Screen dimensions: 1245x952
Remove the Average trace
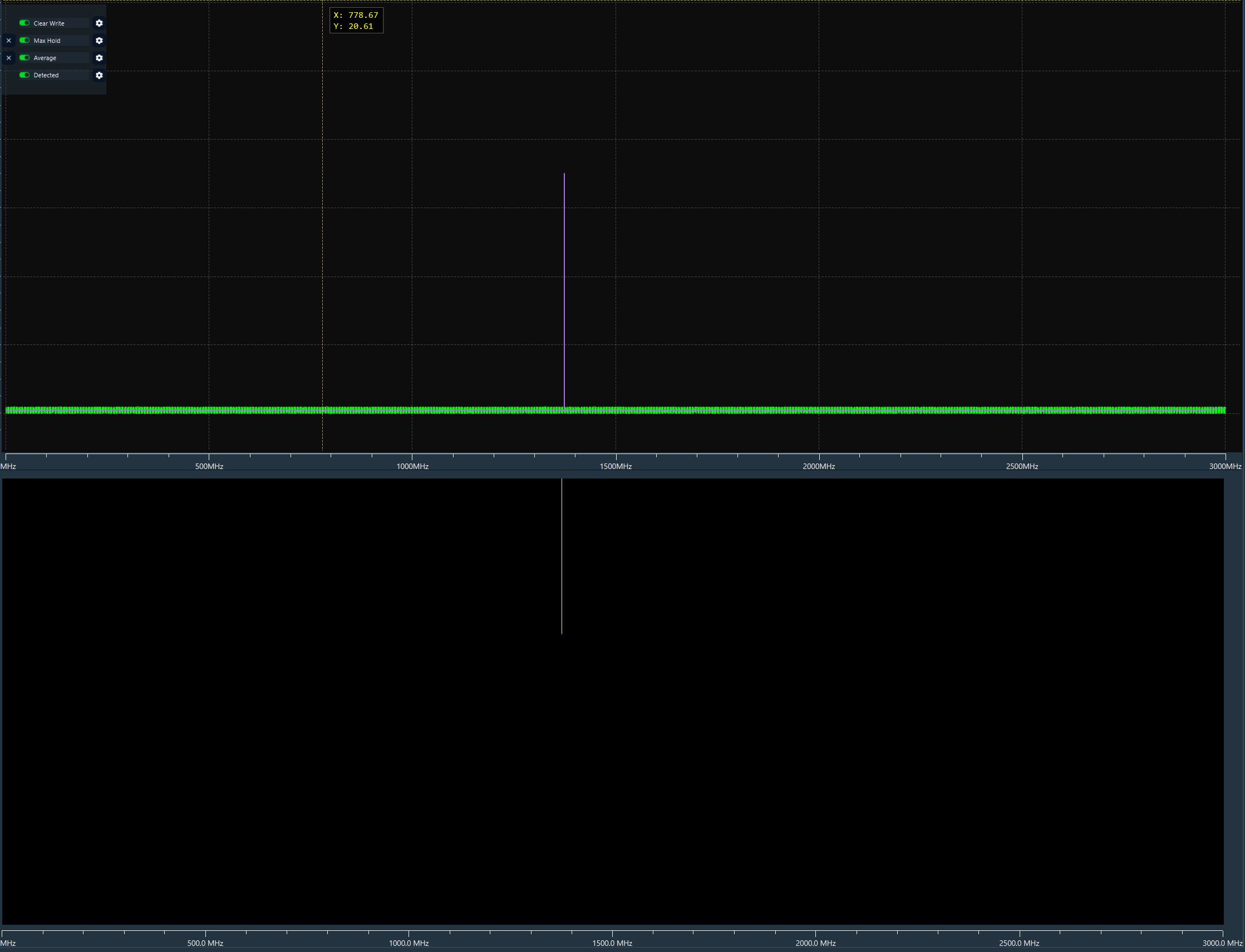click(8, 58)
